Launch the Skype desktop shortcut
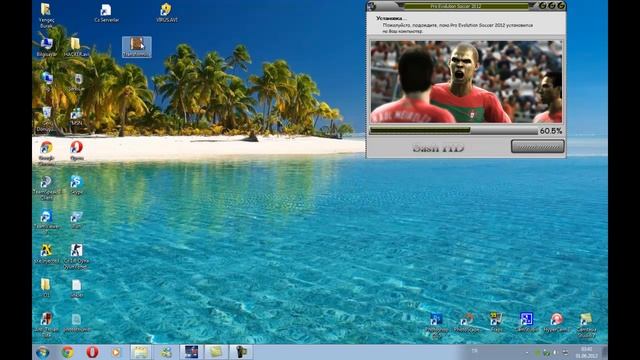Screen dimensions: 640x360 pos(76,185)
